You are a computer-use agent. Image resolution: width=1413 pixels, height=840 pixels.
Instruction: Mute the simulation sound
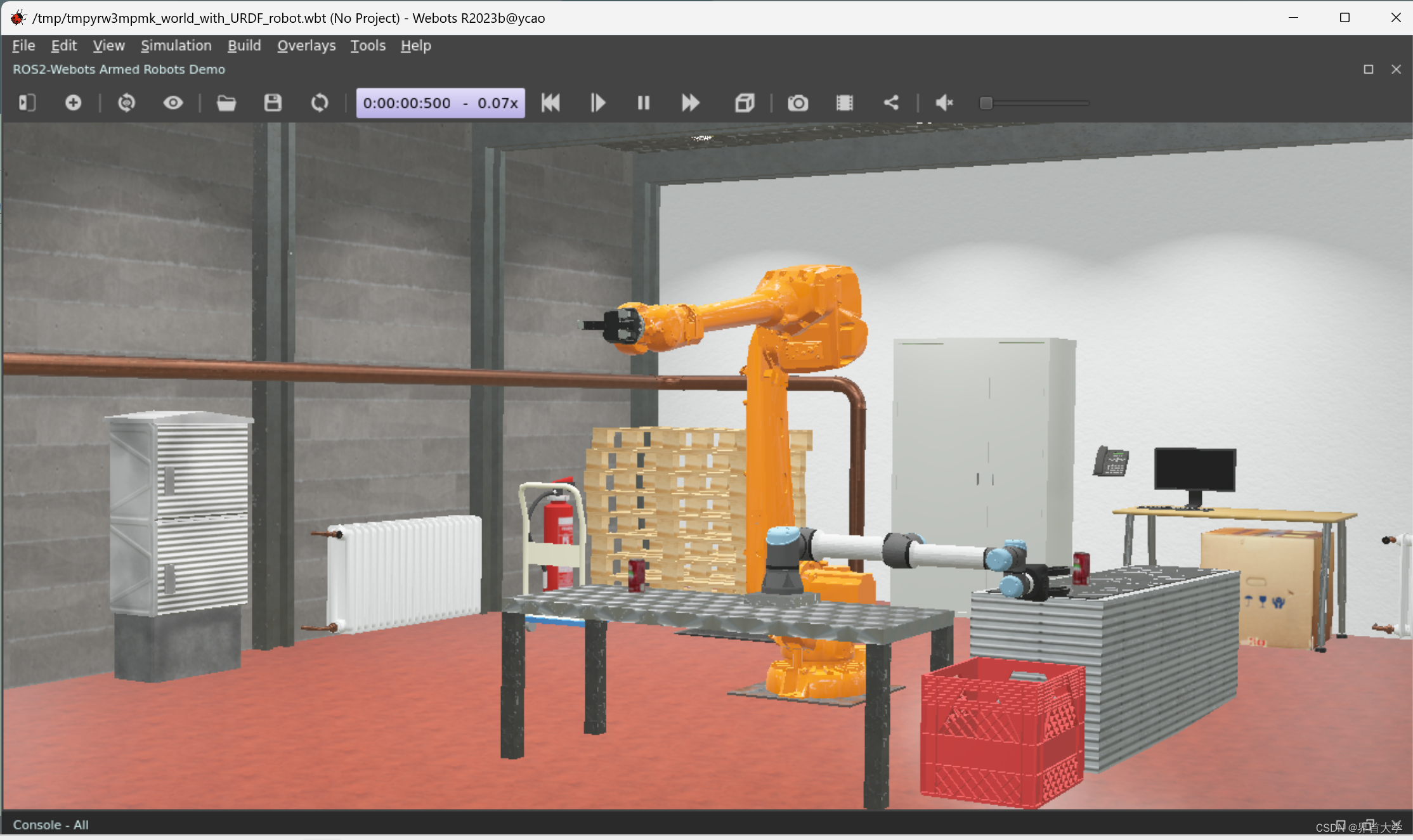click(944, 103)
